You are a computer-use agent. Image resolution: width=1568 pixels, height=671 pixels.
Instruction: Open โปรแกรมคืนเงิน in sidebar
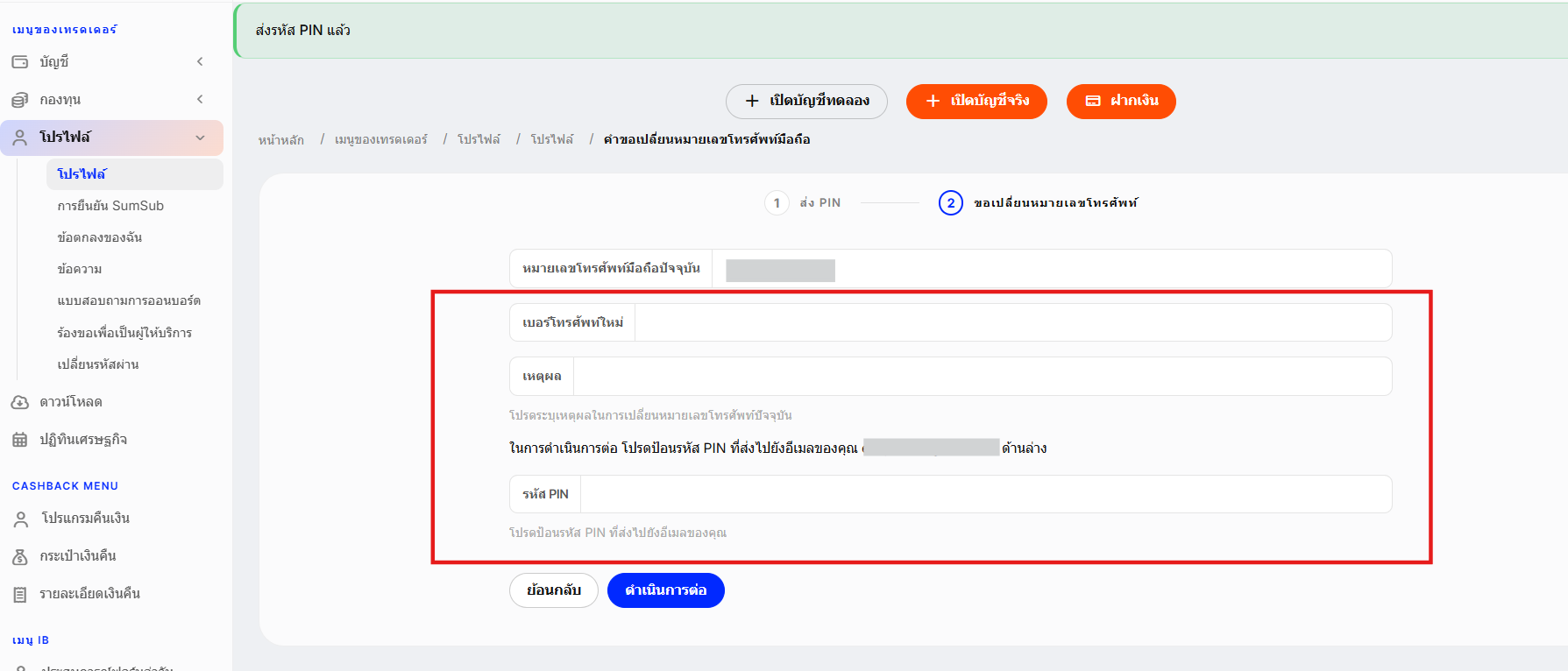point(86,519)
